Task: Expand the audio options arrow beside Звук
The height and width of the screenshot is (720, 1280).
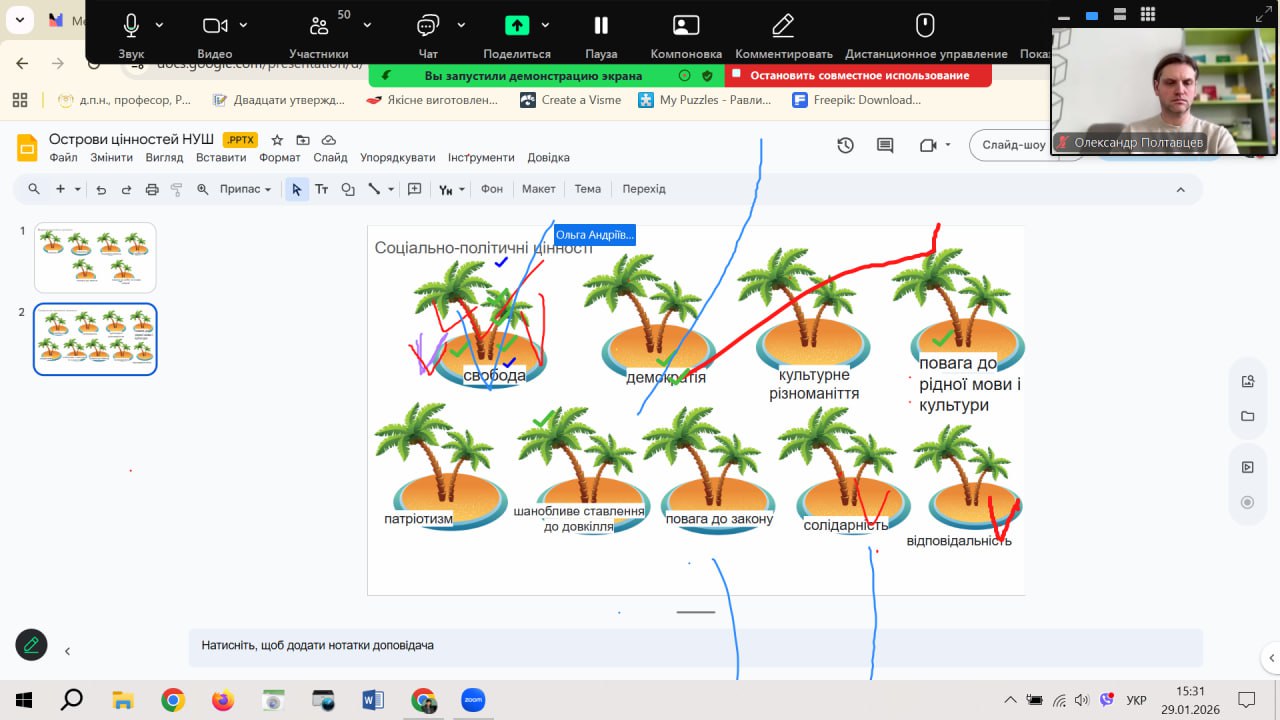Action: pos(159,25)
